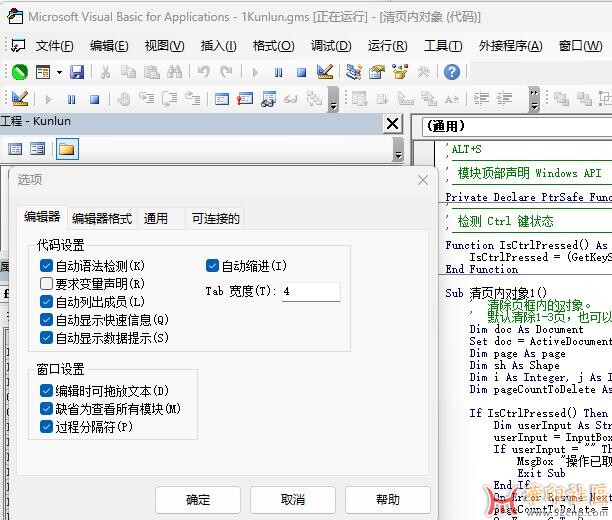Click the Break icon in debug toolbar
The height and width of the screenshot is (520, 612).
[71, 100]
